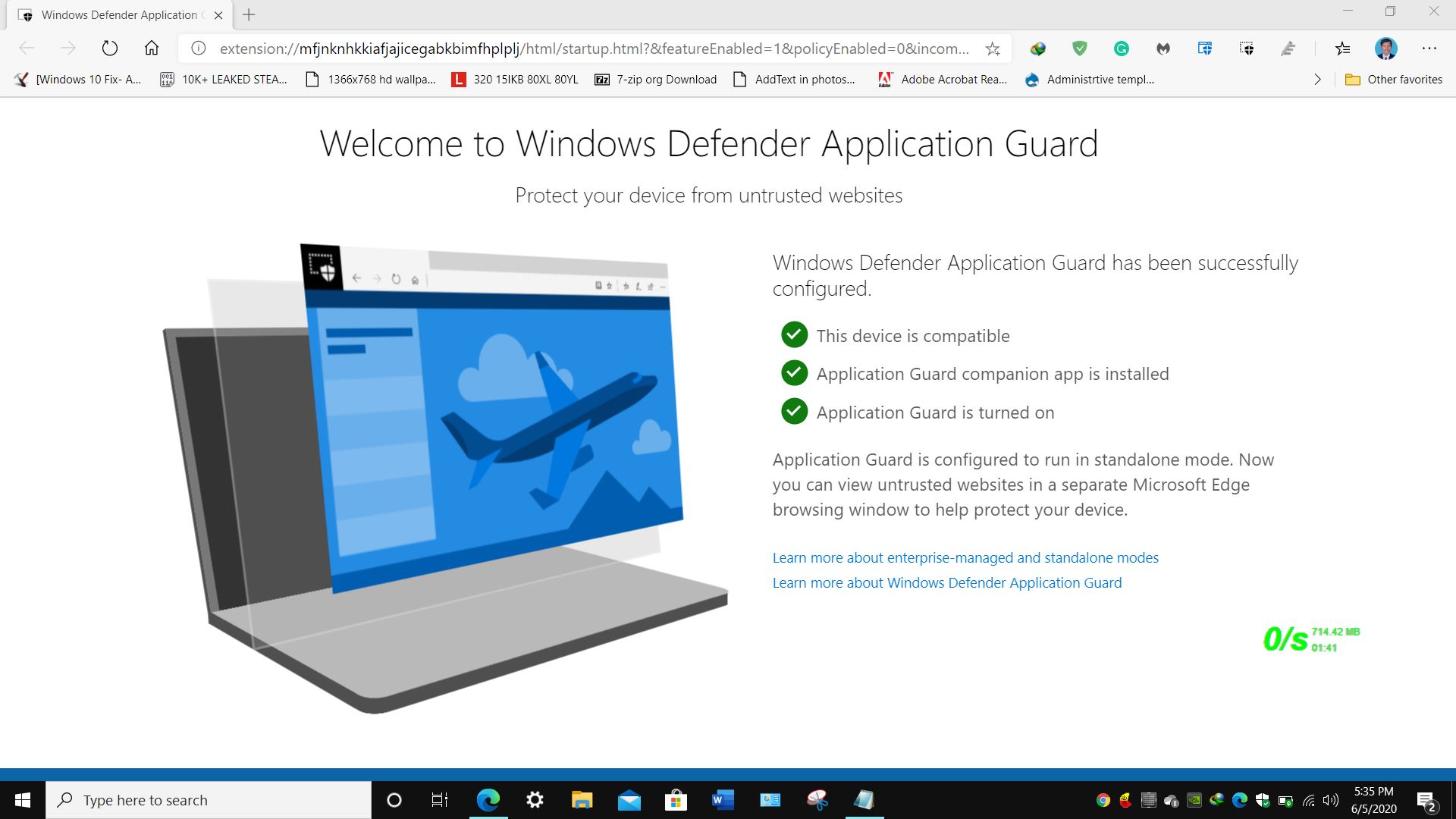Close the Windows Defender Application tab

coord(218,15)
